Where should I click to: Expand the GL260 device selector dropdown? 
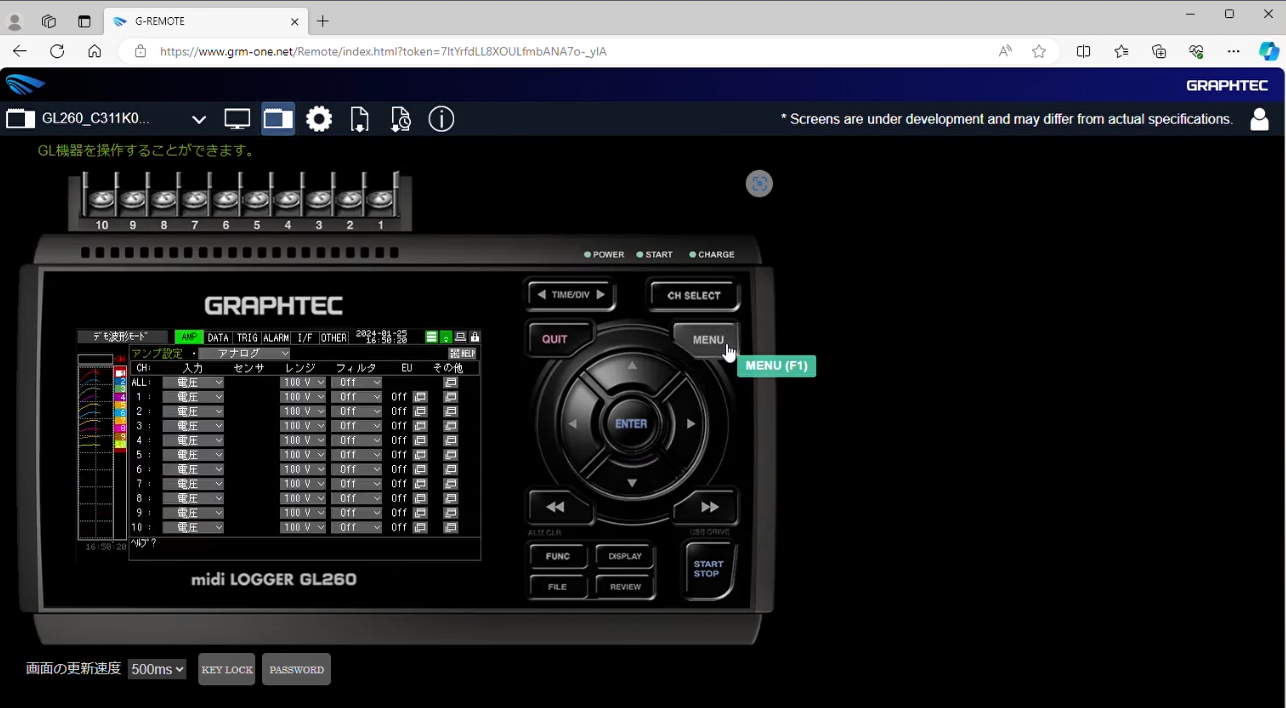coord(198,120)
